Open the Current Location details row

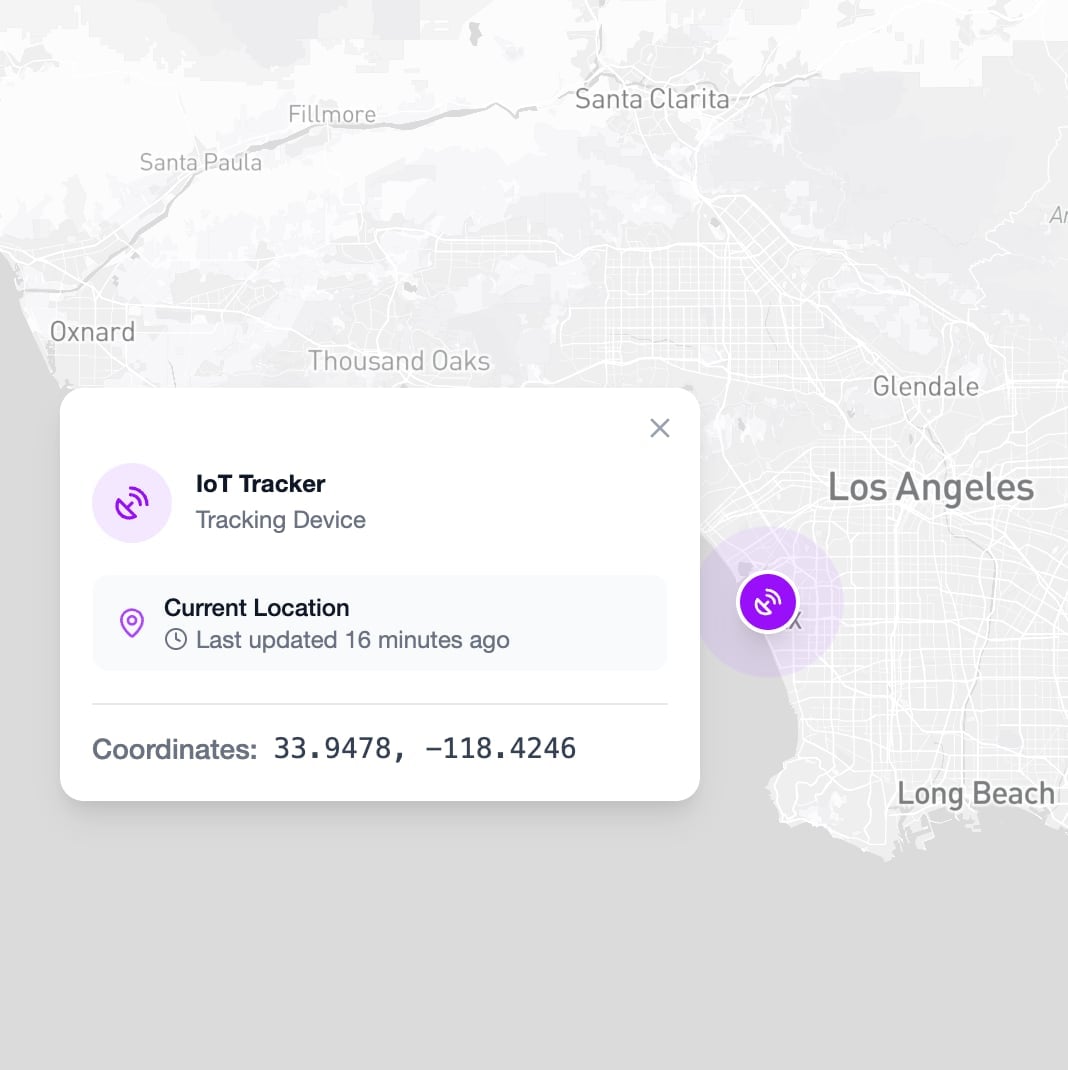(380, 622)
